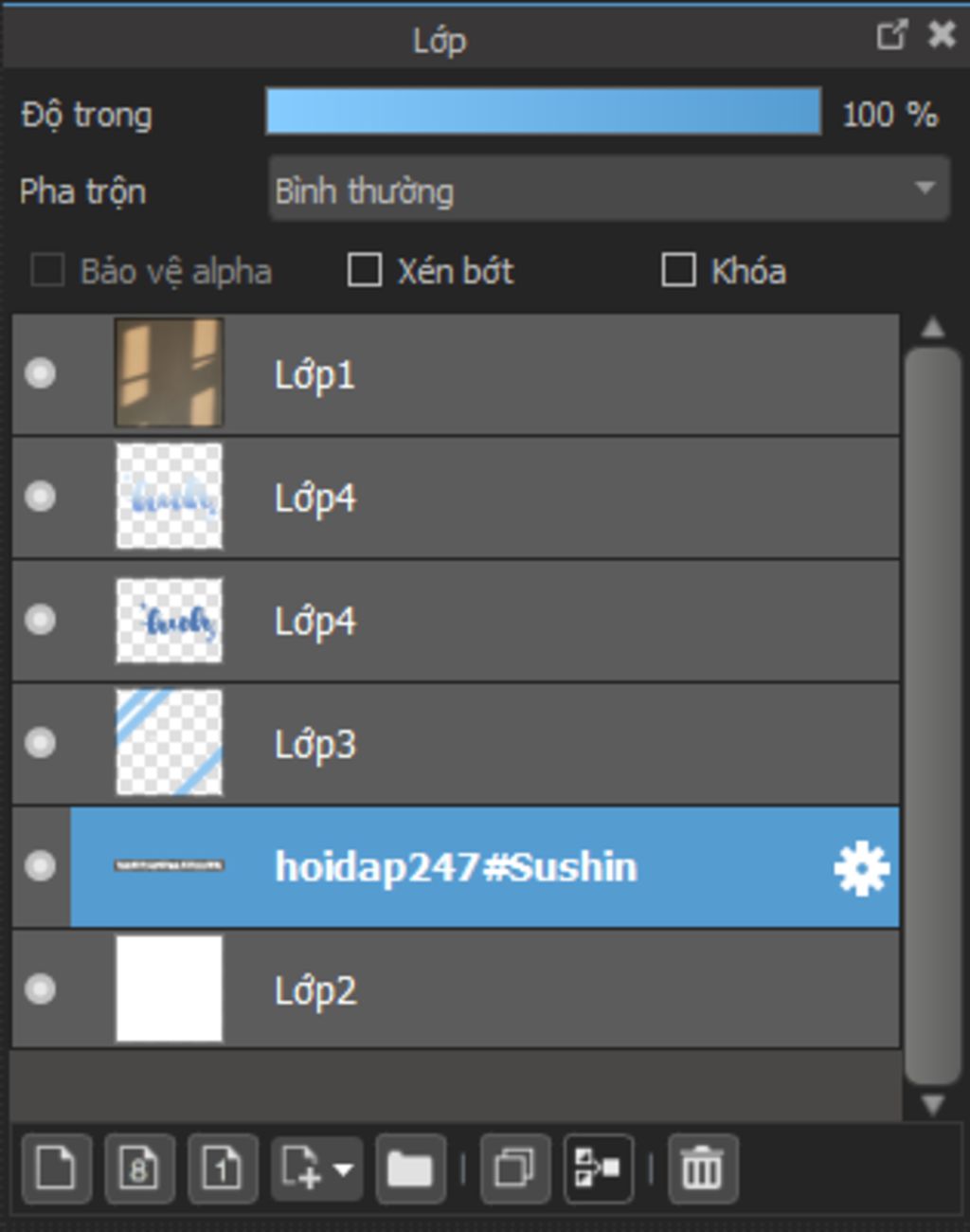Expand the add-layer dropdown arrow
The width and height of the screenshot is (970, 1232).
point(344,1169)
